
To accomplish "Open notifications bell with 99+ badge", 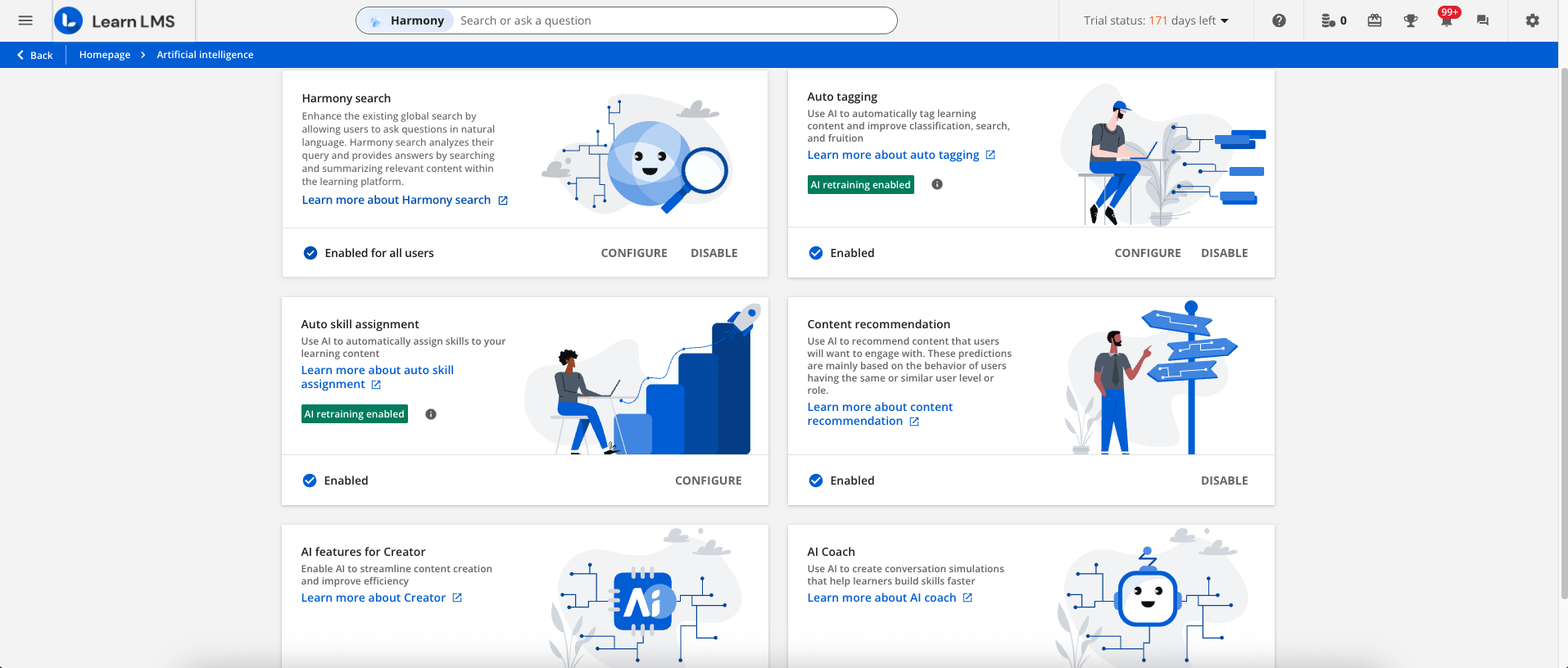I will [x=1448, y=18].
